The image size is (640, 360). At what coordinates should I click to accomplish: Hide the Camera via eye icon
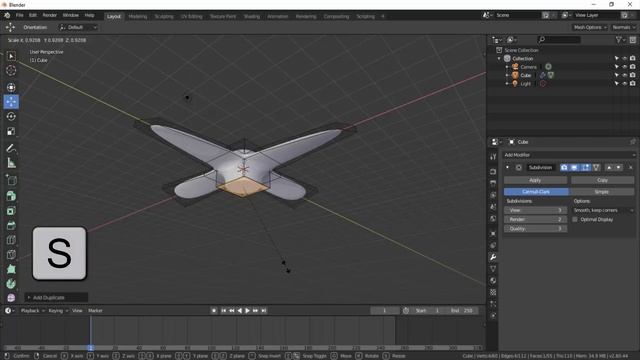click(x=624, y=67)
